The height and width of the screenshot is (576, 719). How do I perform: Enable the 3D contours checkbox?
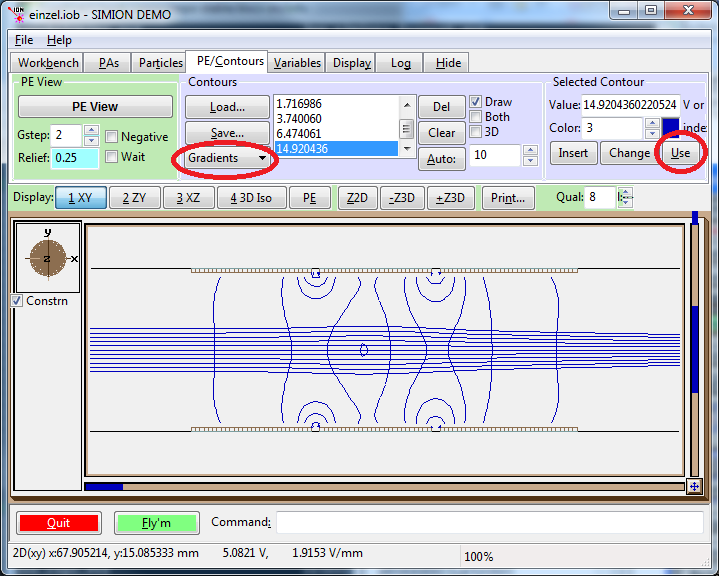[476, 132]
